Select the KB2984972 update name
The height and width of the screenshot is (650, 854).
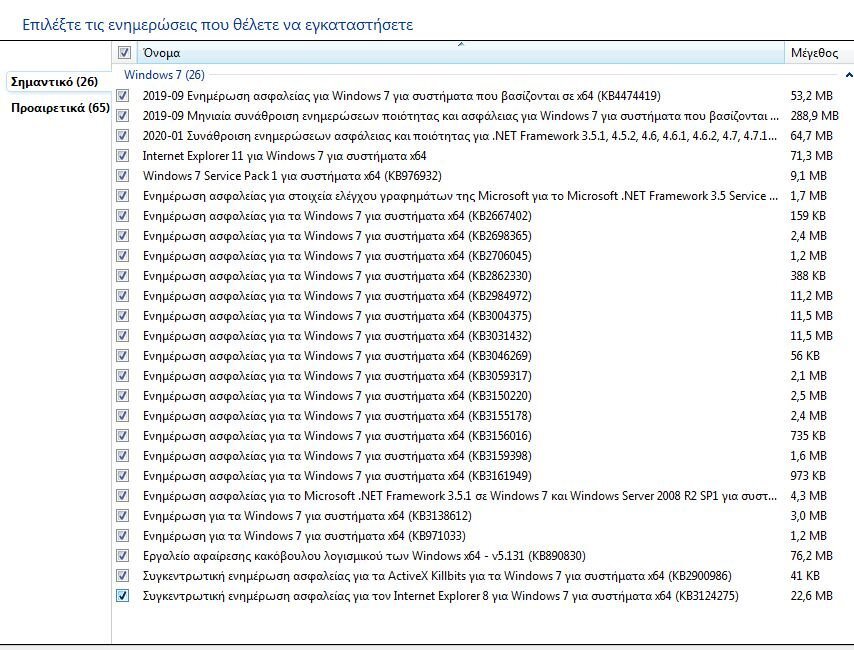pos(337,296)
